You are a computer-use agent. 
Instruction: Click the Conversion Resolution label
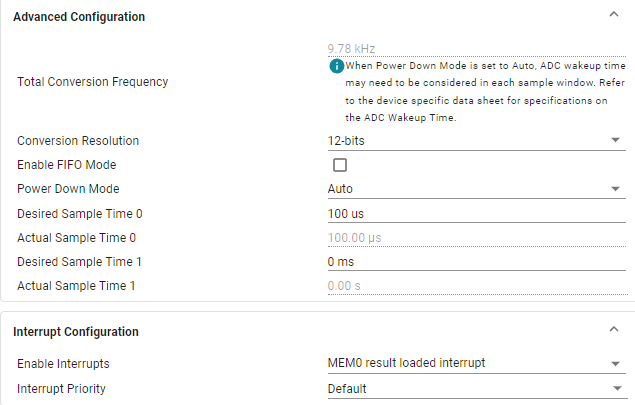[78, 141]
